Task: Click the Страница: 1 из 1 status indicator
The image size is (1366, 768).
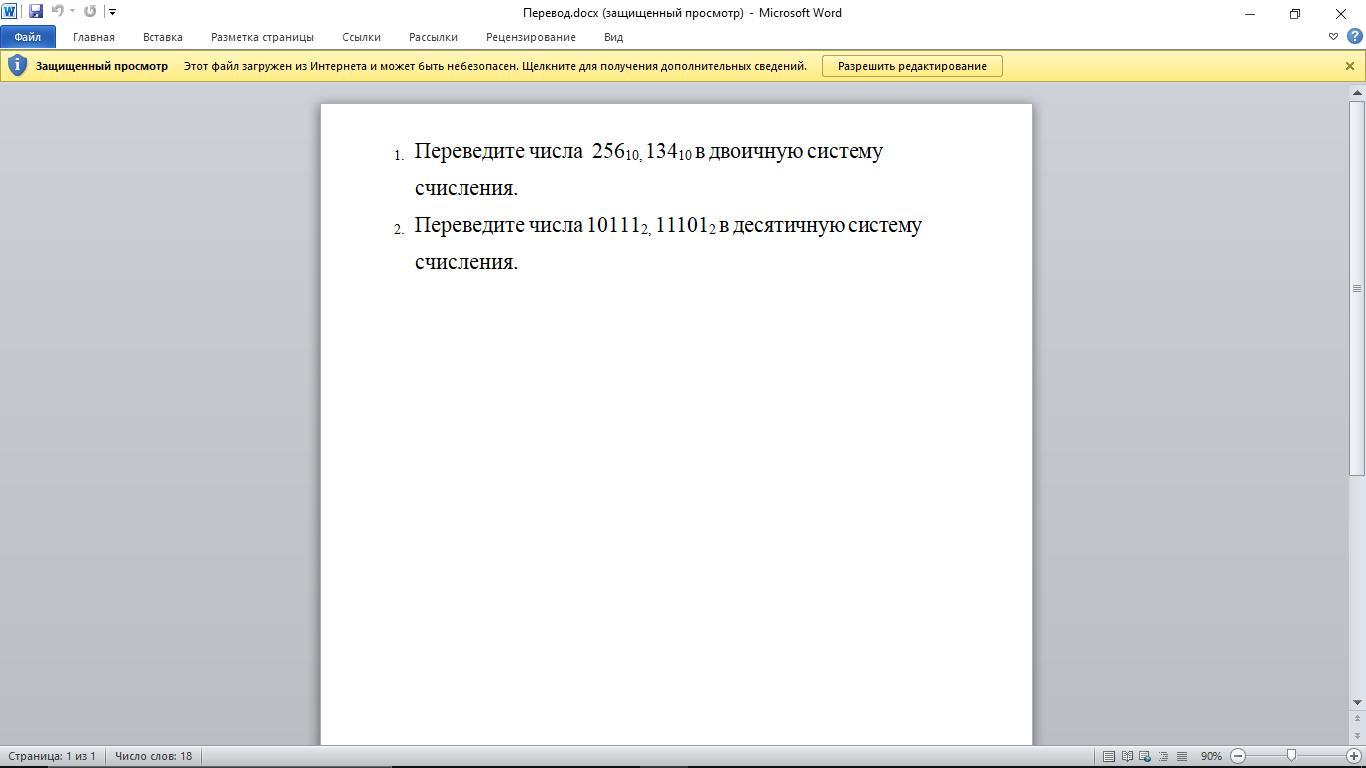Action: [52, 756]
